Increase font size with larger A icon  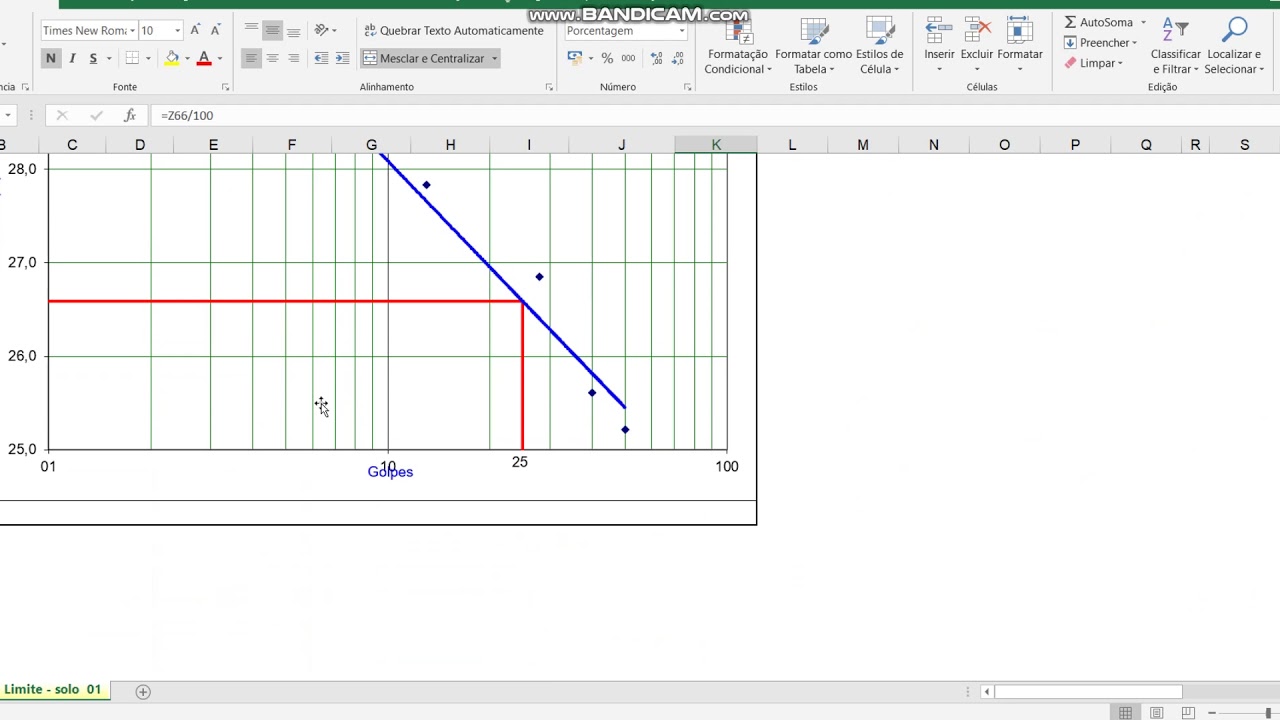tap(196, 31)
